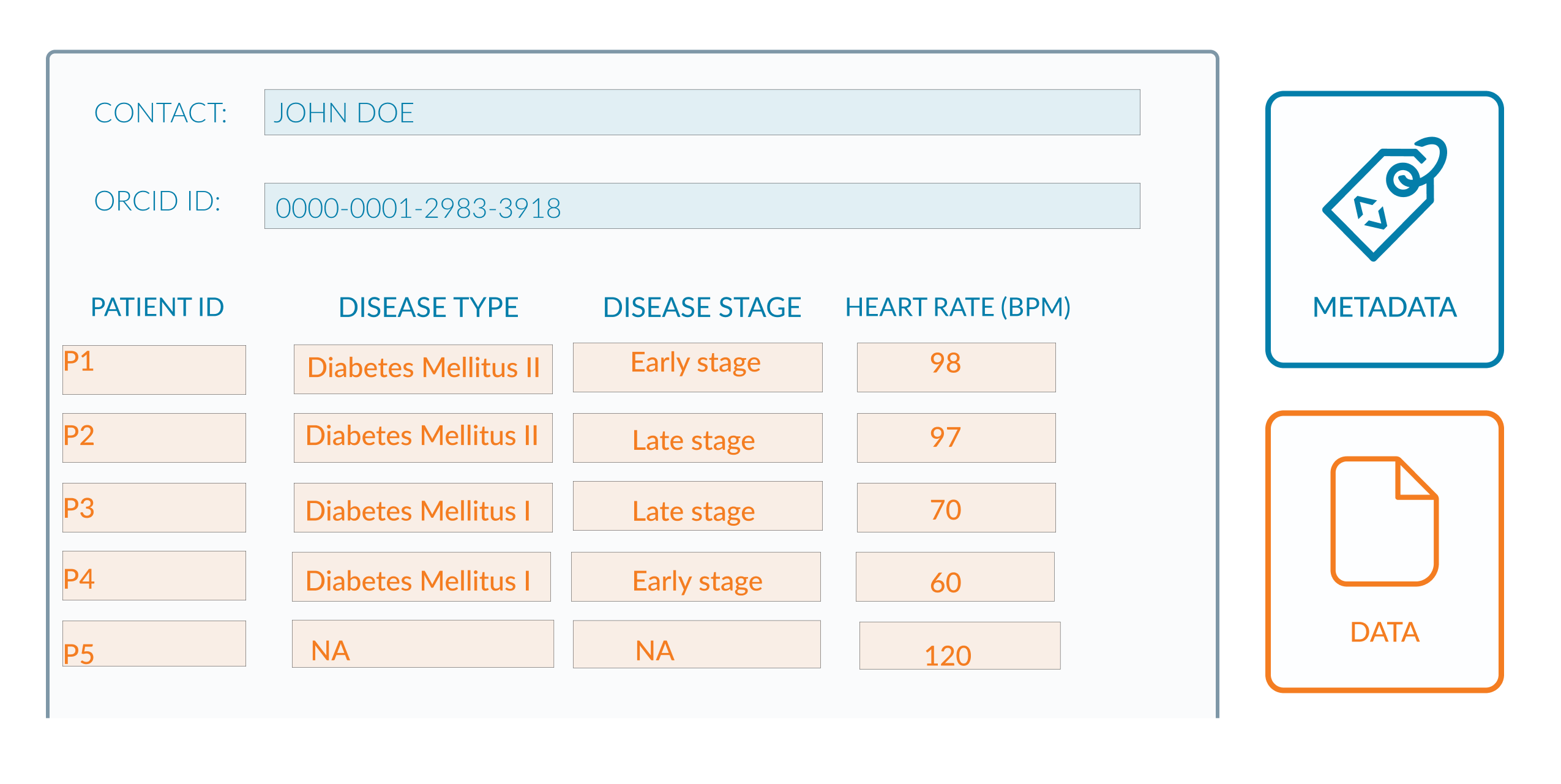
Task: Click heart rate cell showing 120
Action: [960, 646]
